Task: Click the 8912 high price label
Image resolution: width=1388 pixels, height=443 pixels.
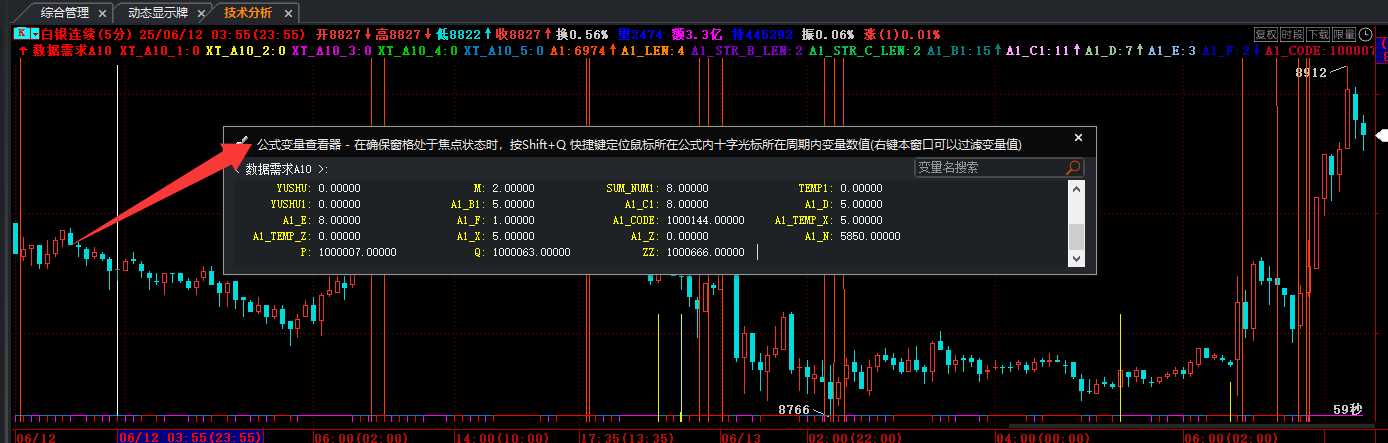Action: [1310, 72]
